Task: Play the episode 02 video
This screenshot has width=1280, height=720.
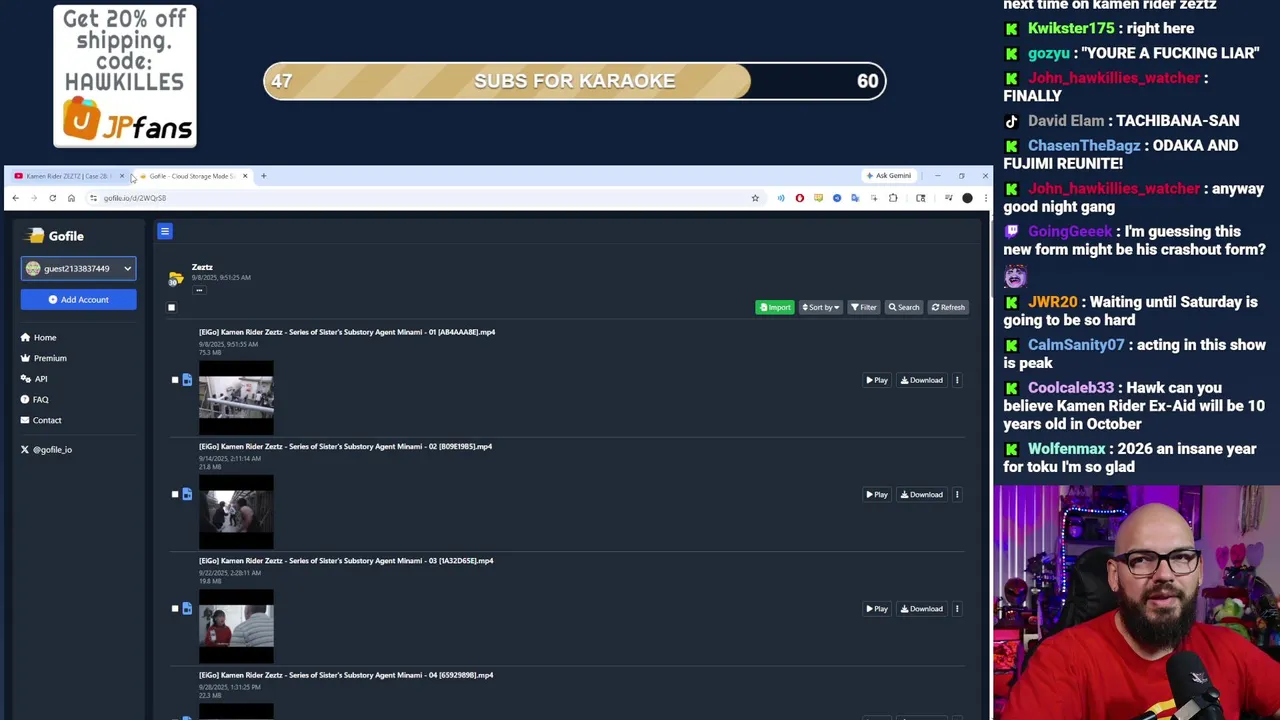Action: (877, 494)
